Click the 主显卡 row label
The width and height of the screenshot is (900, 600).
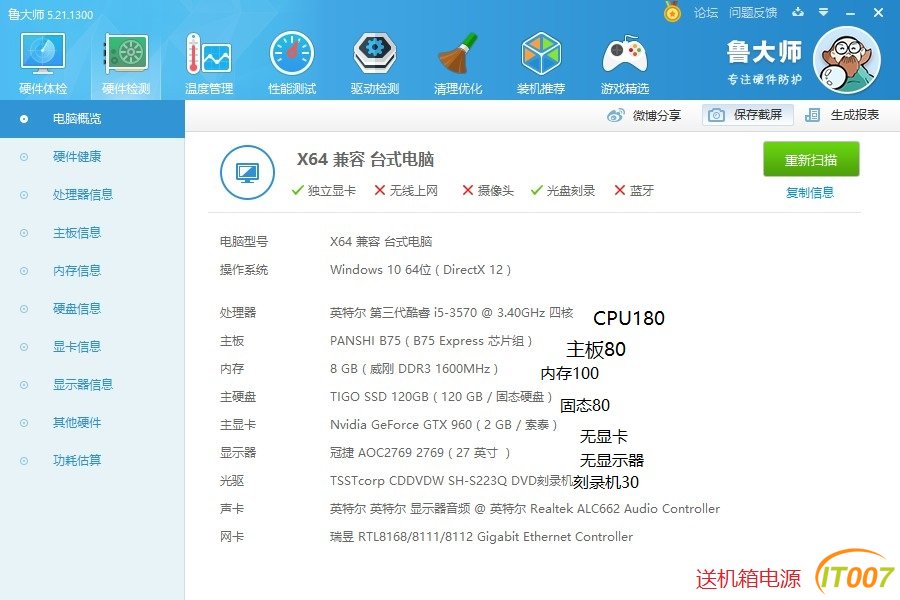(238, 425)
